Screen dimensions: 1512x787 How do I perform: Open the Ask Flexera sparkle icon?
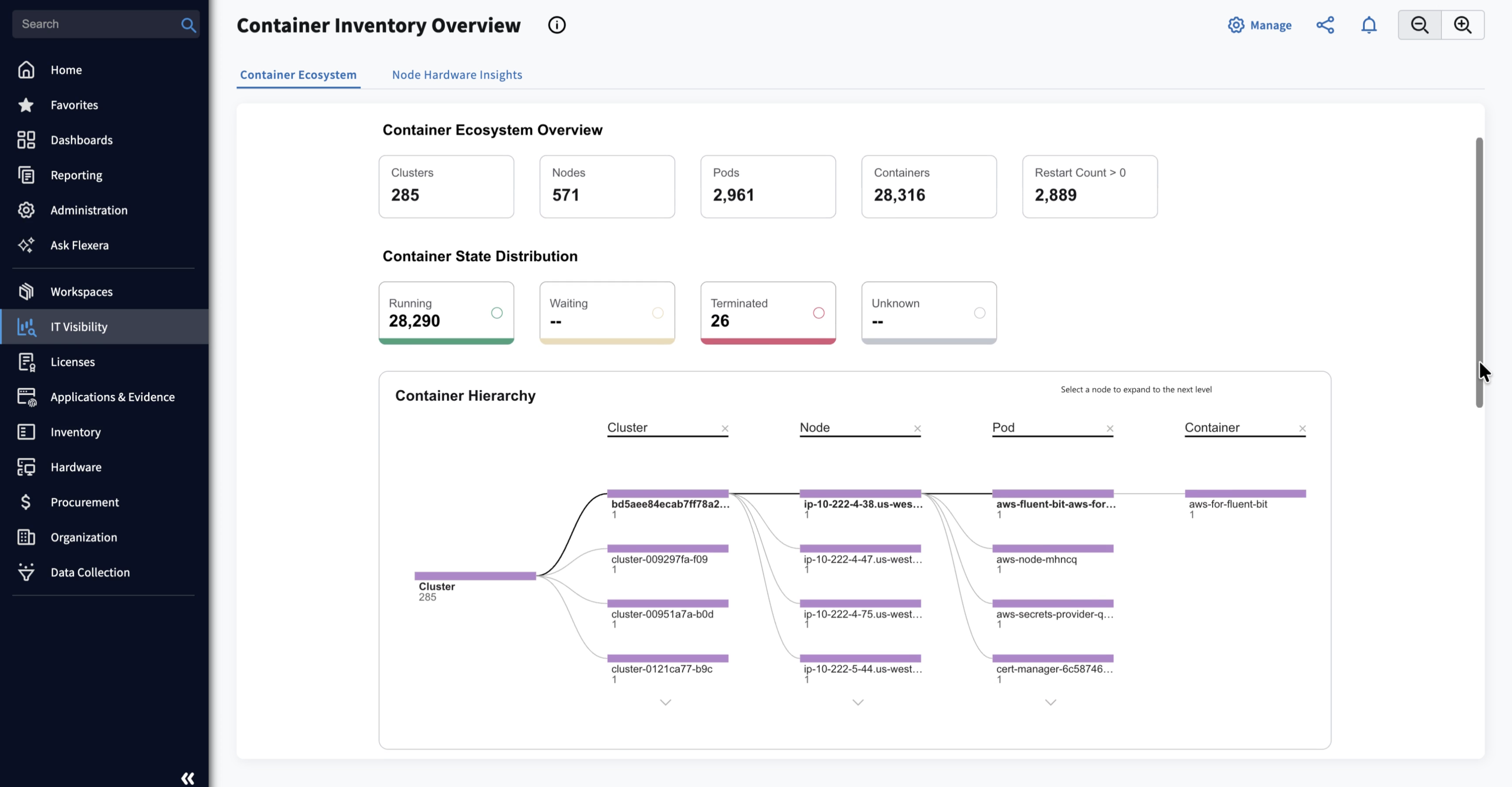(x=26, y=245)
